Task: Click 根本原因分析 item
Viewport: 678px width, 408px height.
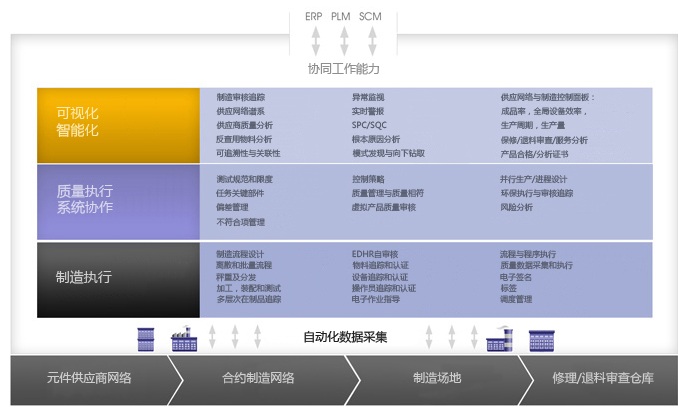Action: coord(376,139)
